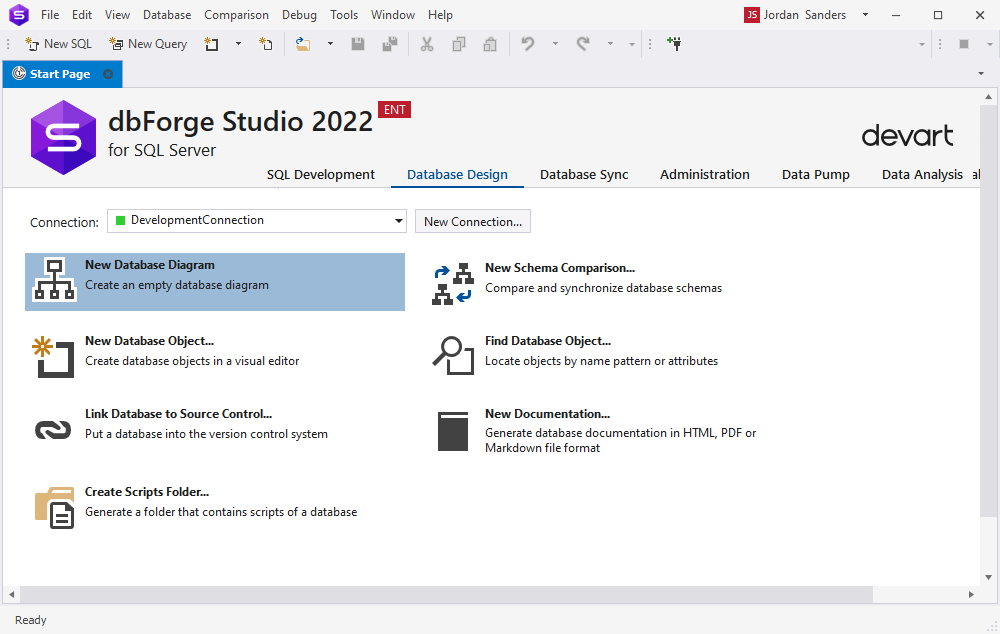Click the New Database Diagram title link
The image size is (1000, 634).
150,265
